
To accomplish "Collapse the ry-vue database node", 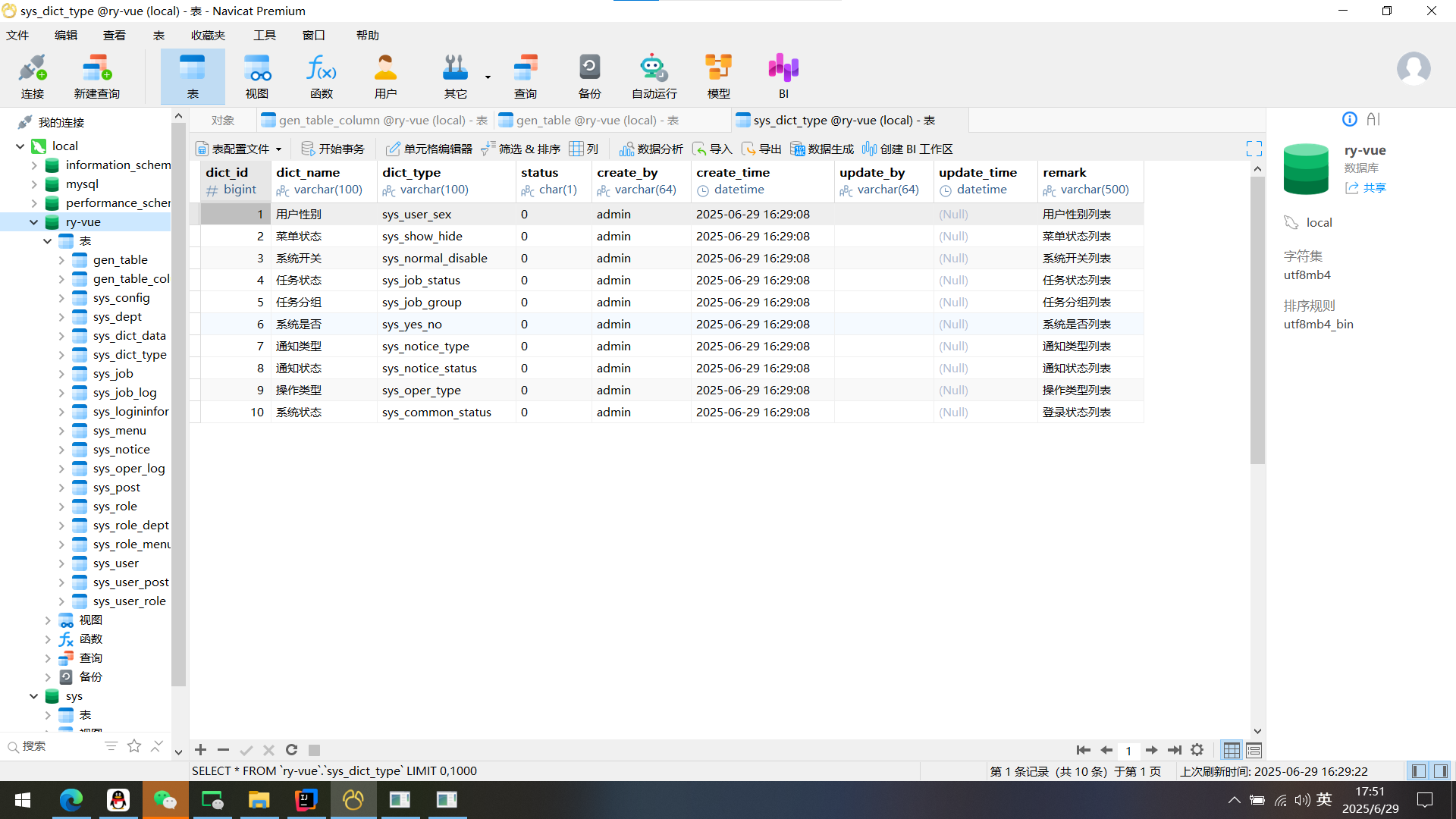I will [x=33, y=222].
